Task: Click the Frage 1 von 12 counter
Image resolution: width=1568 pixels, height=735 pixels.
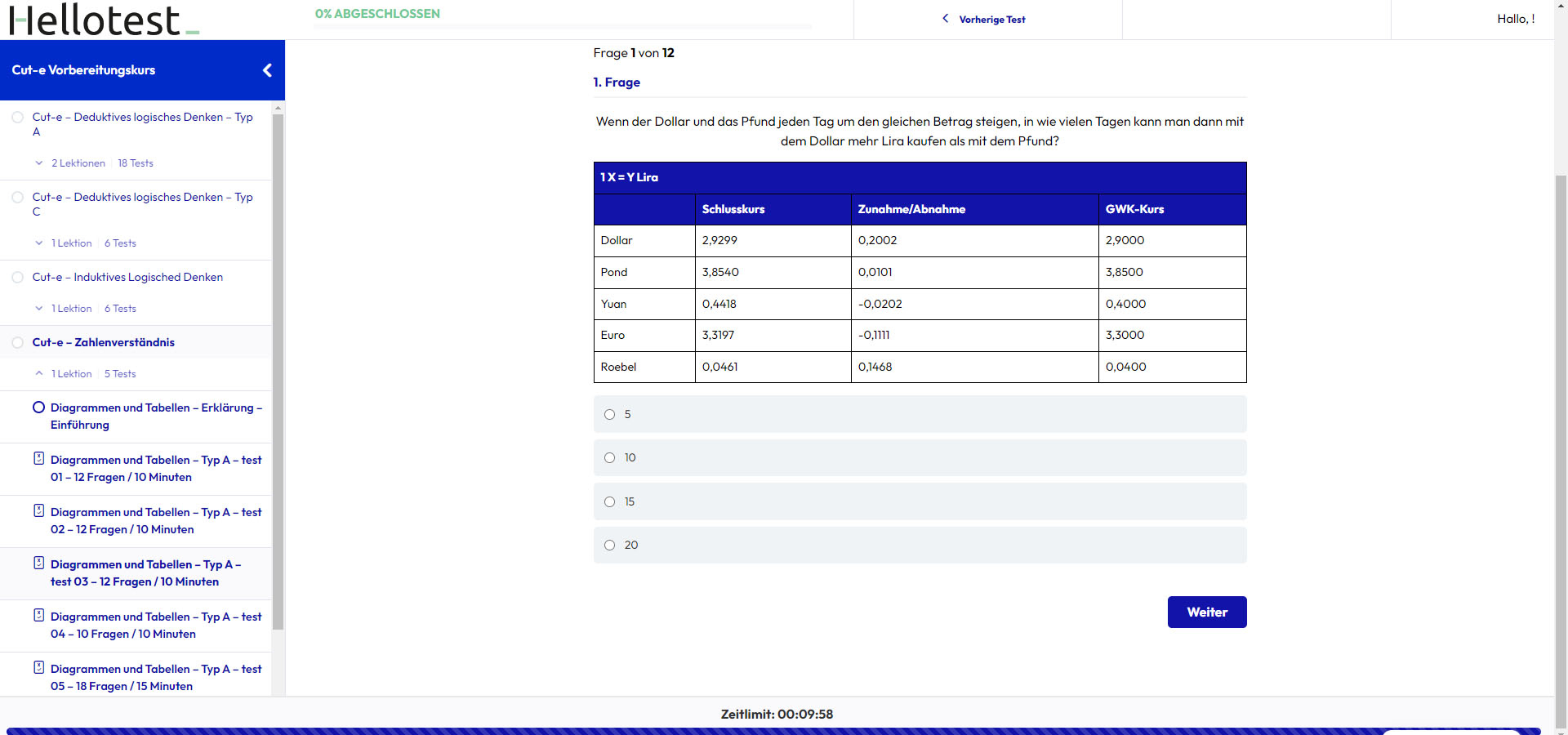Action: 634,53
